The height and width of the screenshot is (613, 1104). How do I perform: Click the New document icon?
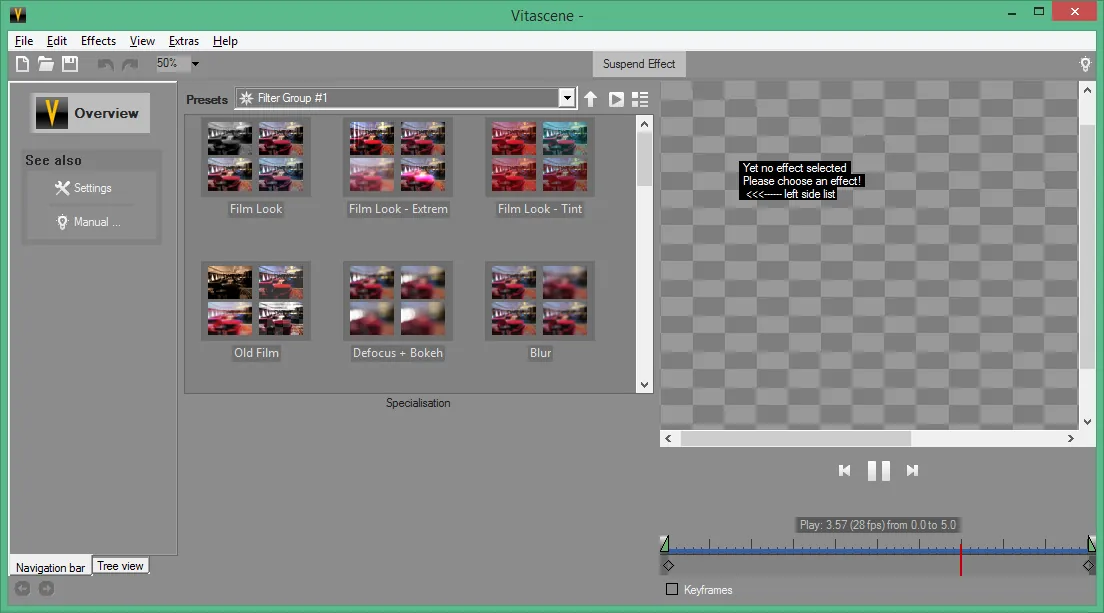pos(23,64)
